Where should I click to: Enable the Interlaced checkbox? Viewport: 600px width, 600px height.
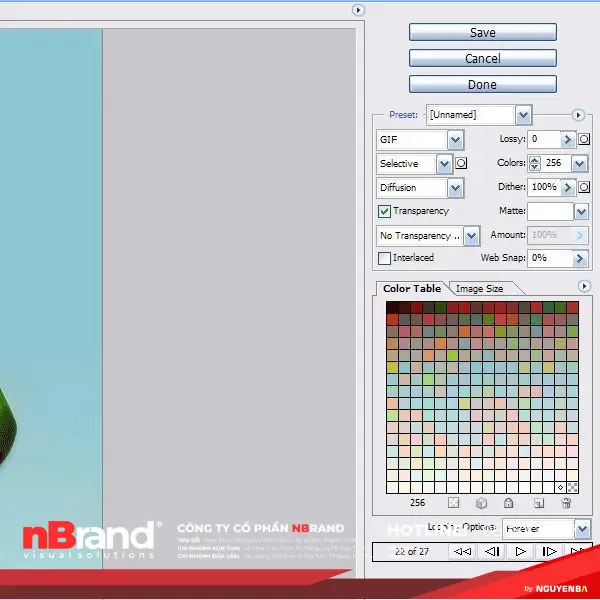tap(384, 258)
